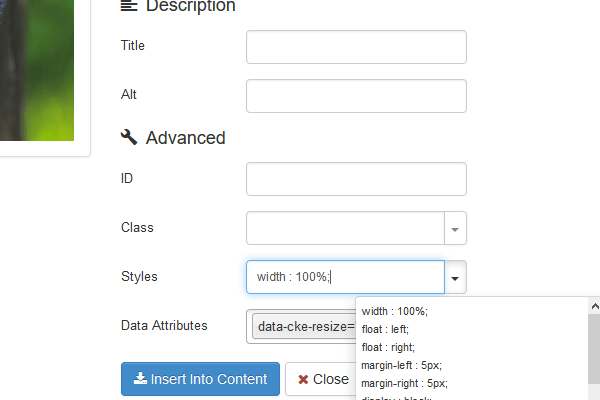Click the red X icon on Close
Screen dimensions: 600x400
303,380
